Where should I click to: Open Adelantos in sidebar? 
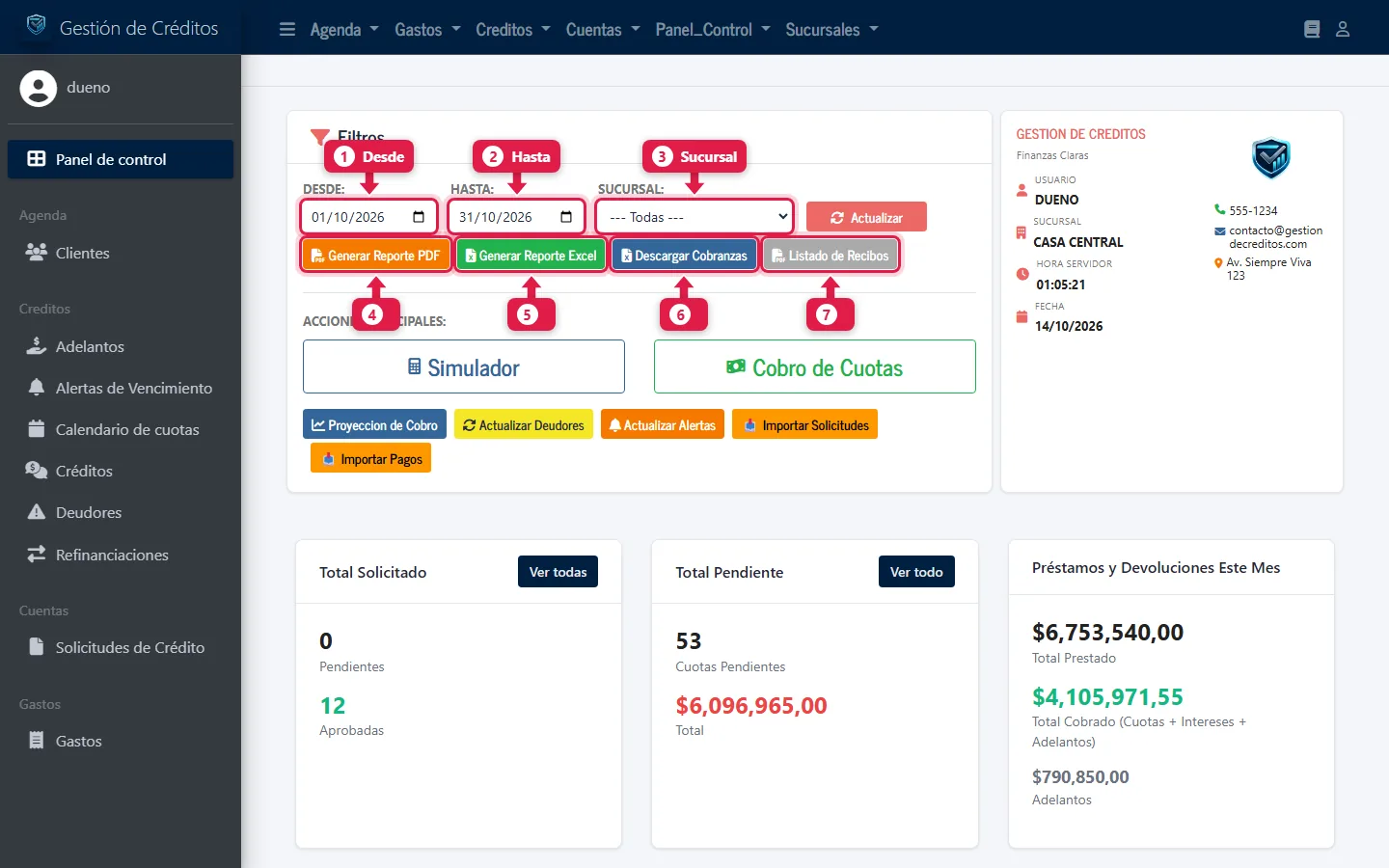tap(121, 346)
